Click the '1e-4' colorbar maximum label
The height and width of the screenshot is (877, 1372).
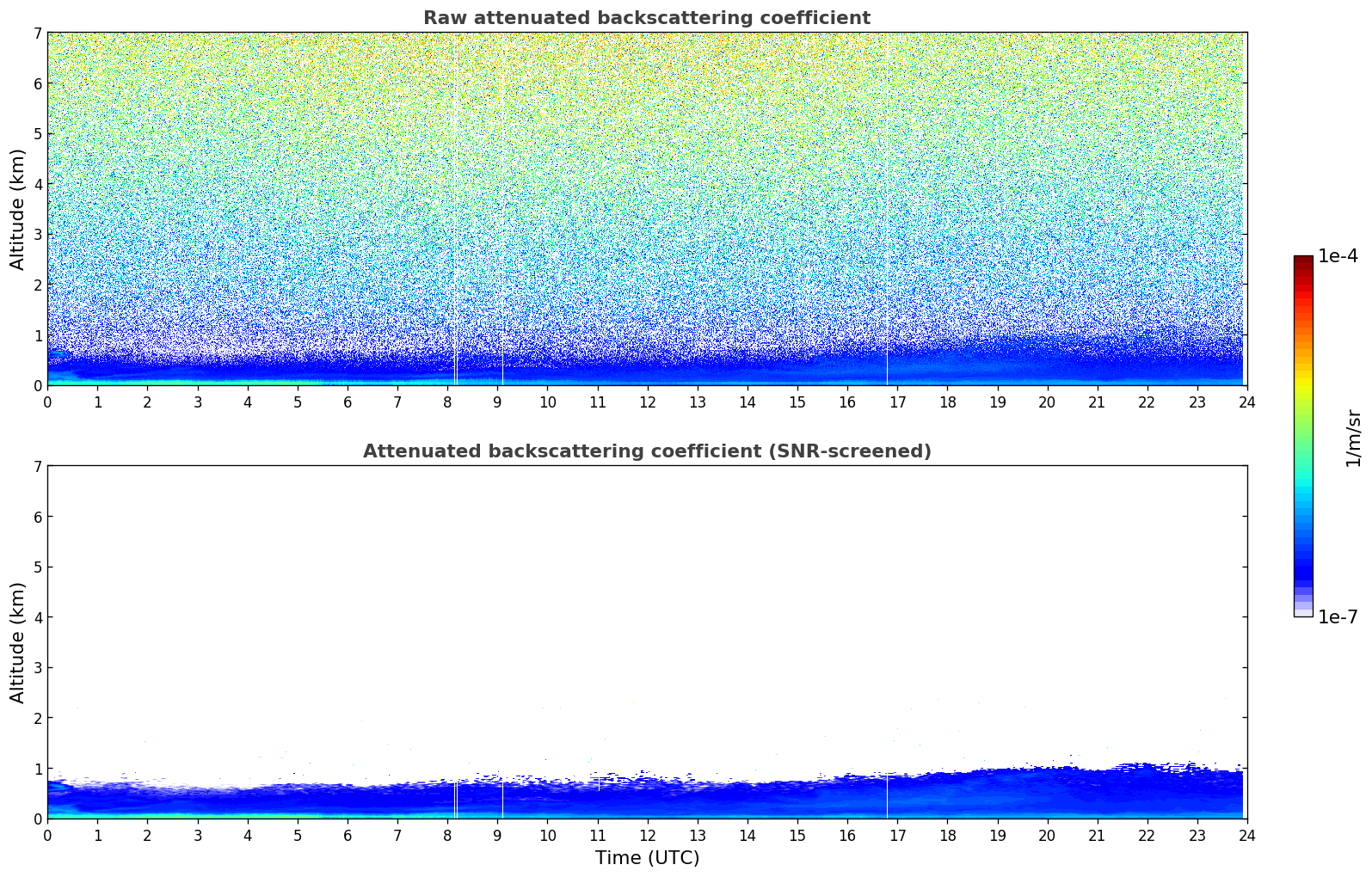point(1338,256)
